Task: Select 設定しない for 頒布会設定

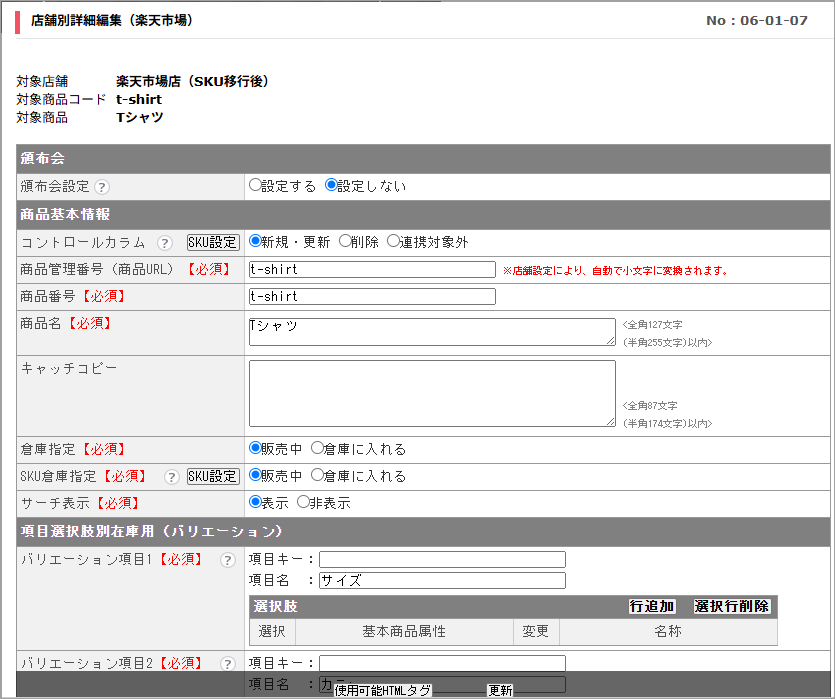Action: [x=331, y=185]
